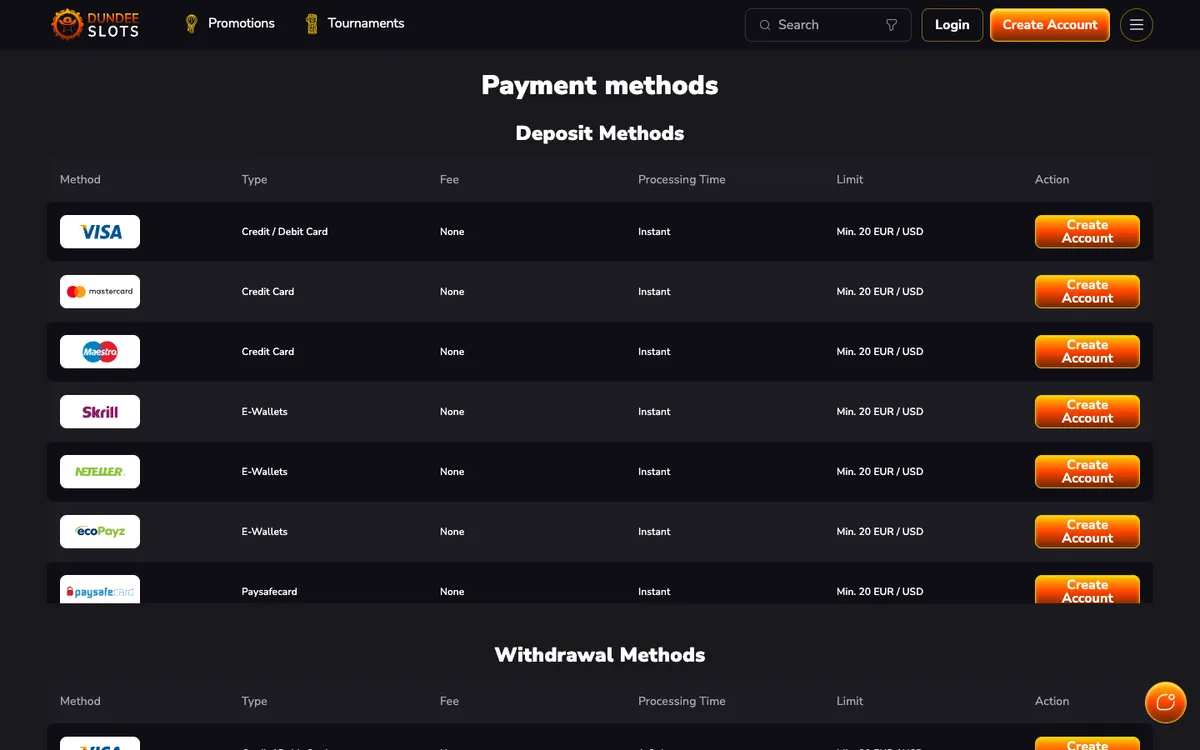Click the Tournaments trophy icon
This screenshot has height=750, width=1200.
[311, 24]
